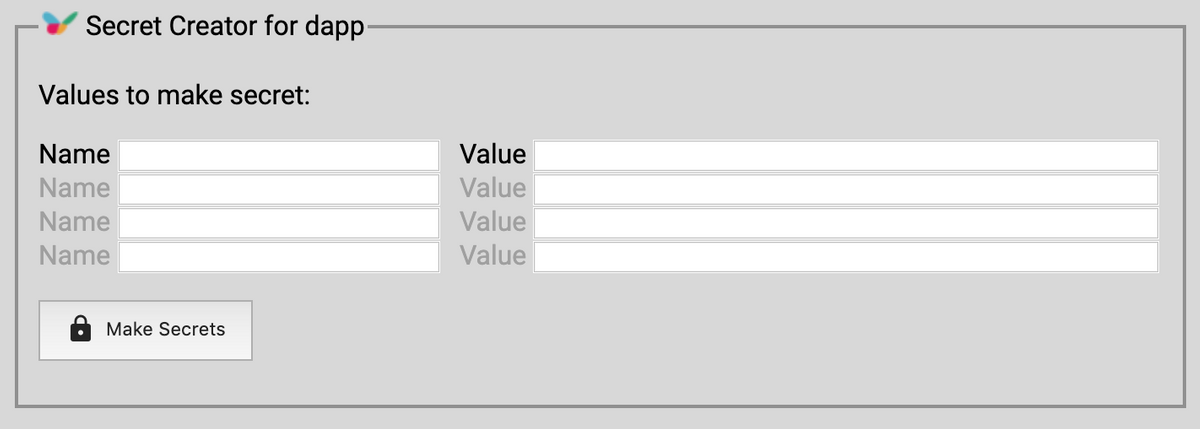The width and height of the screenshot is (1200, 429).
Task: Focus the second row Name input field
Action: click(x=279, y=189)
